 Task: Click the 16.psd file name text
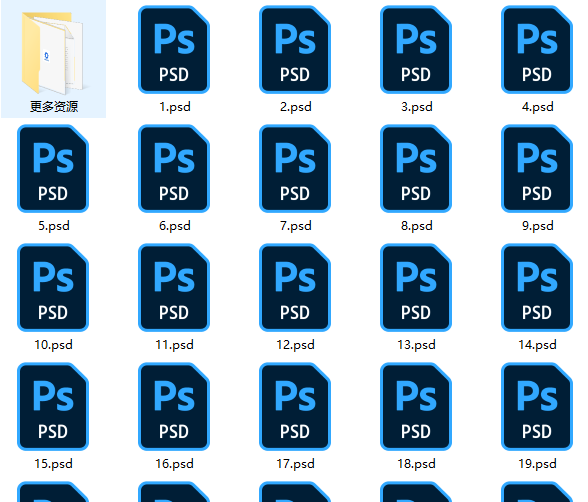click(x=174, y=464)
